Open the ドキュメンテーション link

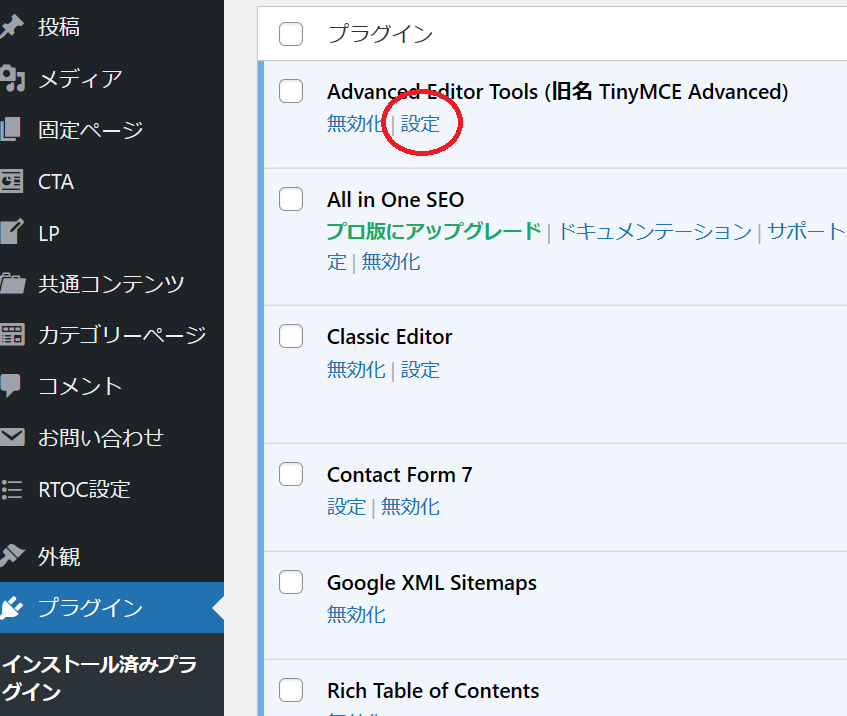(x=654, y=232)
